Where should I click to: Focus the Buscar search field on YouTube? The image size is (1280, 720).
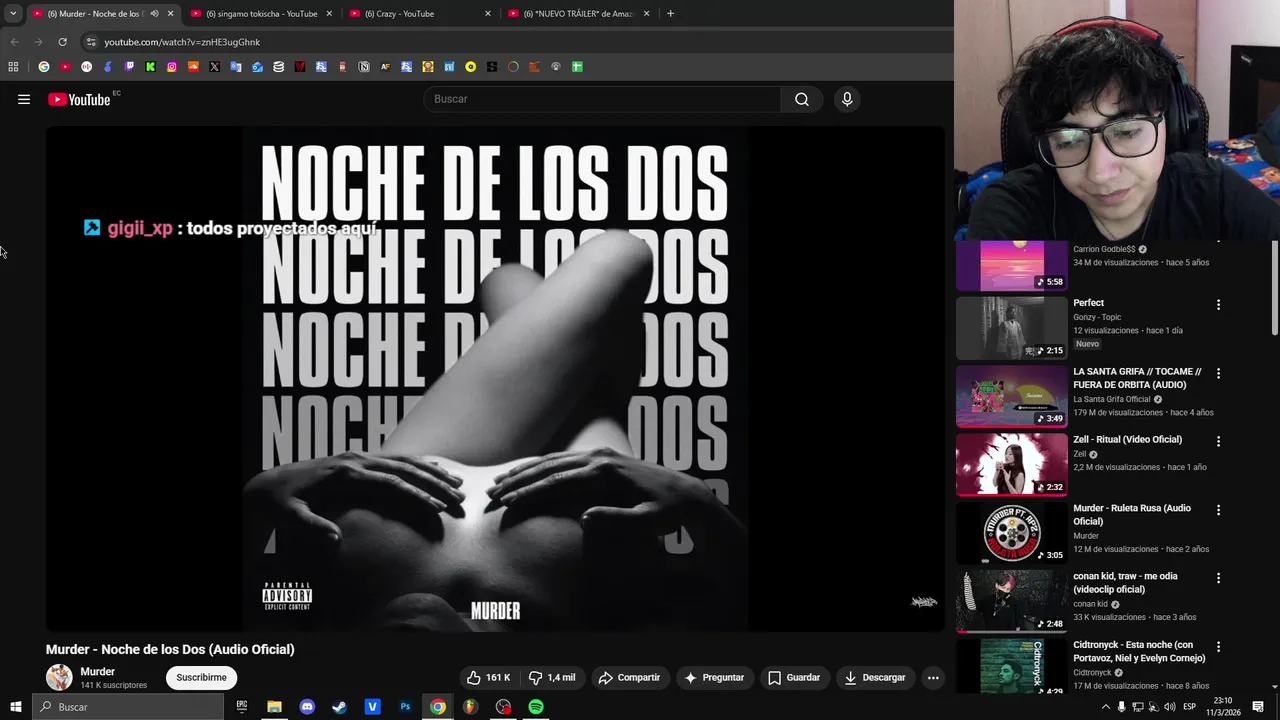point(603,99)
